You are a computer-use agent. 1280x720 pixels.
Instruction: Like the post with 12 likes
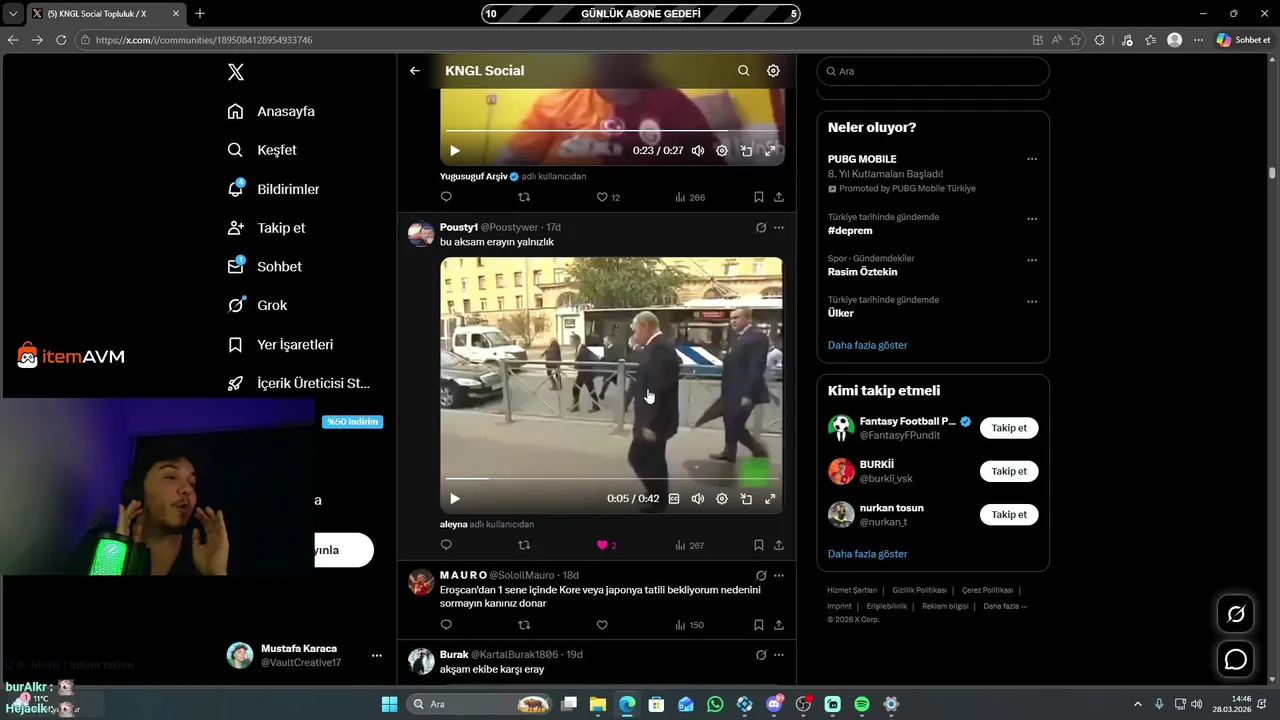(608, 197)
